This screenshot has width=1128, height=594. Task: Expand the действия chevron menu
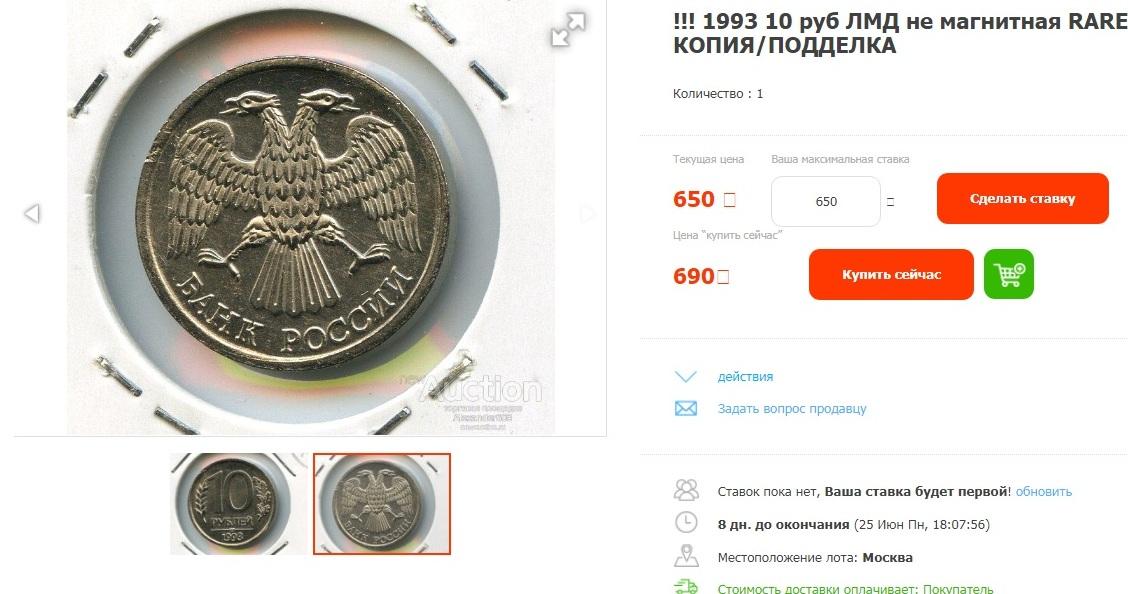pyautogui.click(x=686, y=376)
